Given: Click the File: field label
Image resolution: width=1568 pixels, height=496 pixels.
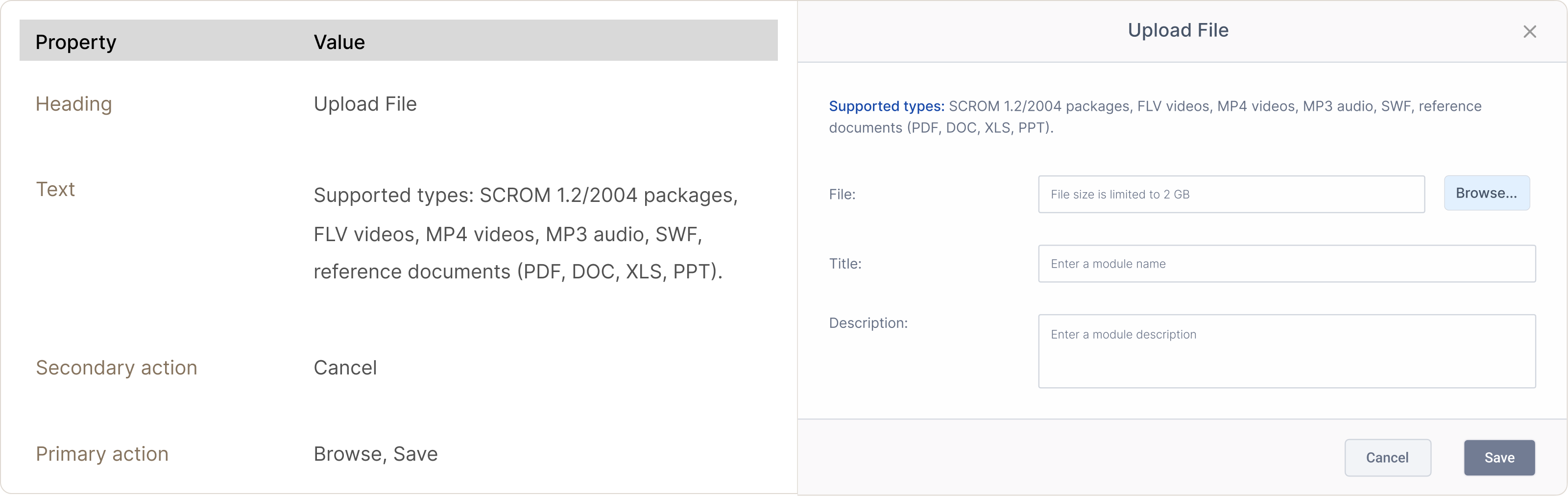Looking at the screenshot, I should pos(842,195).
